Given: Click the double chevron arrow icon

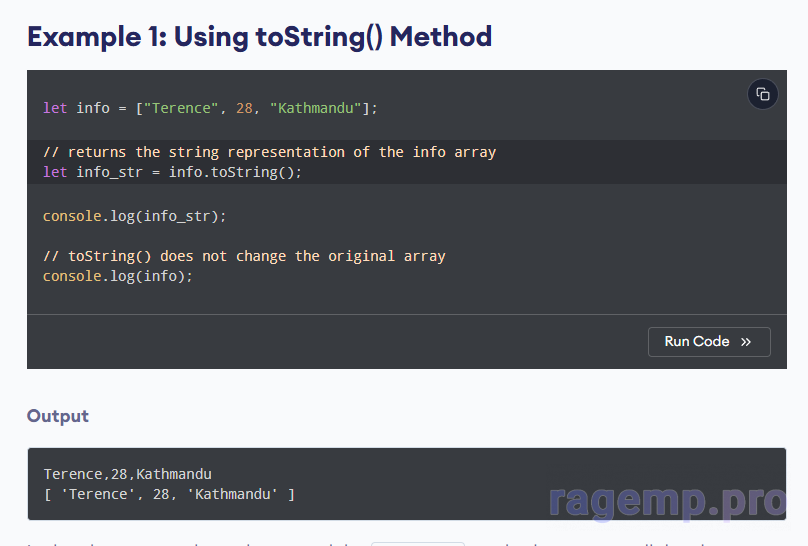Looking at the screenshot, I should [x=746, y=342].
